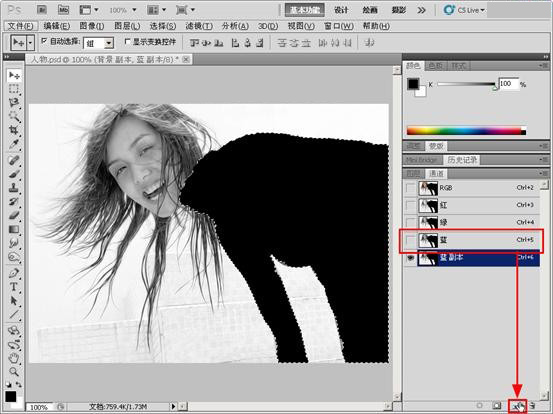553x414 pixels.
Task: Show the 蓝 channel visibility
Action: pos(410,240)
